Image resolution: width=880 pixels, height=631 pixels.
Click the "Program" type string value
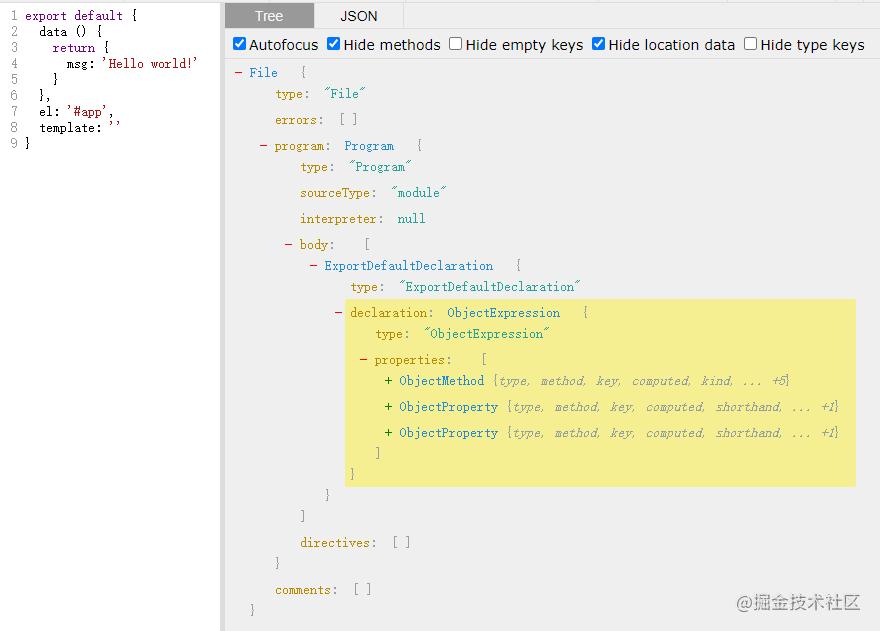pos(380,167)
